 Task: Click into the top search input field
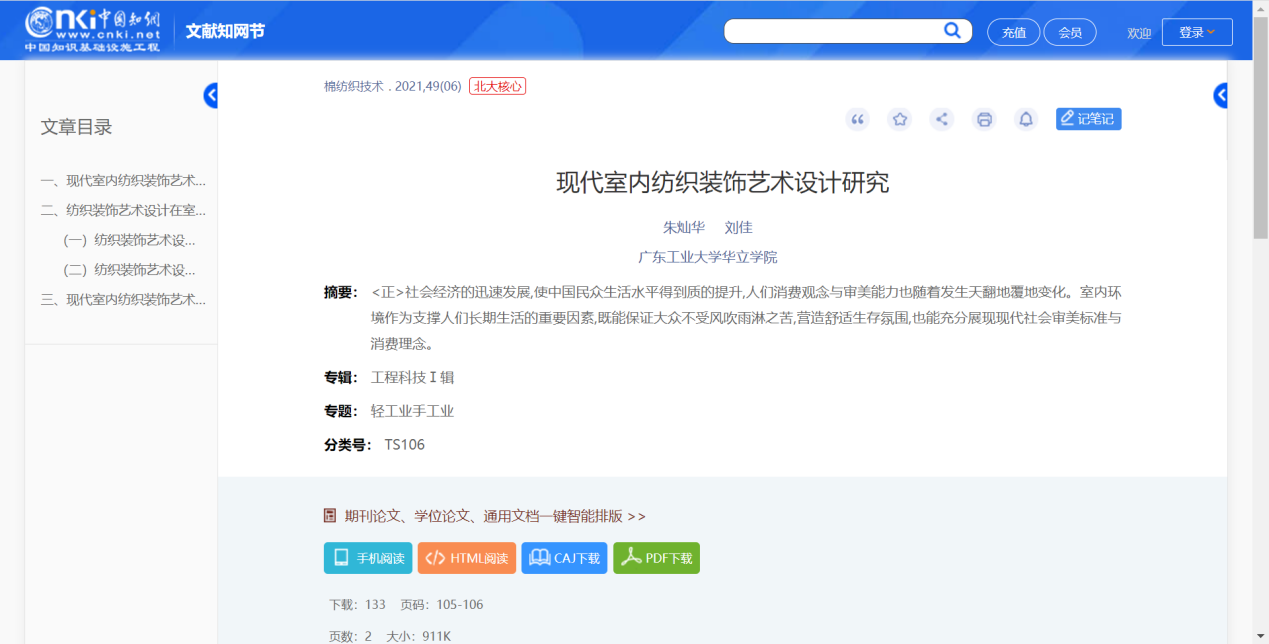pyautogui.click(x=832, y=31)
